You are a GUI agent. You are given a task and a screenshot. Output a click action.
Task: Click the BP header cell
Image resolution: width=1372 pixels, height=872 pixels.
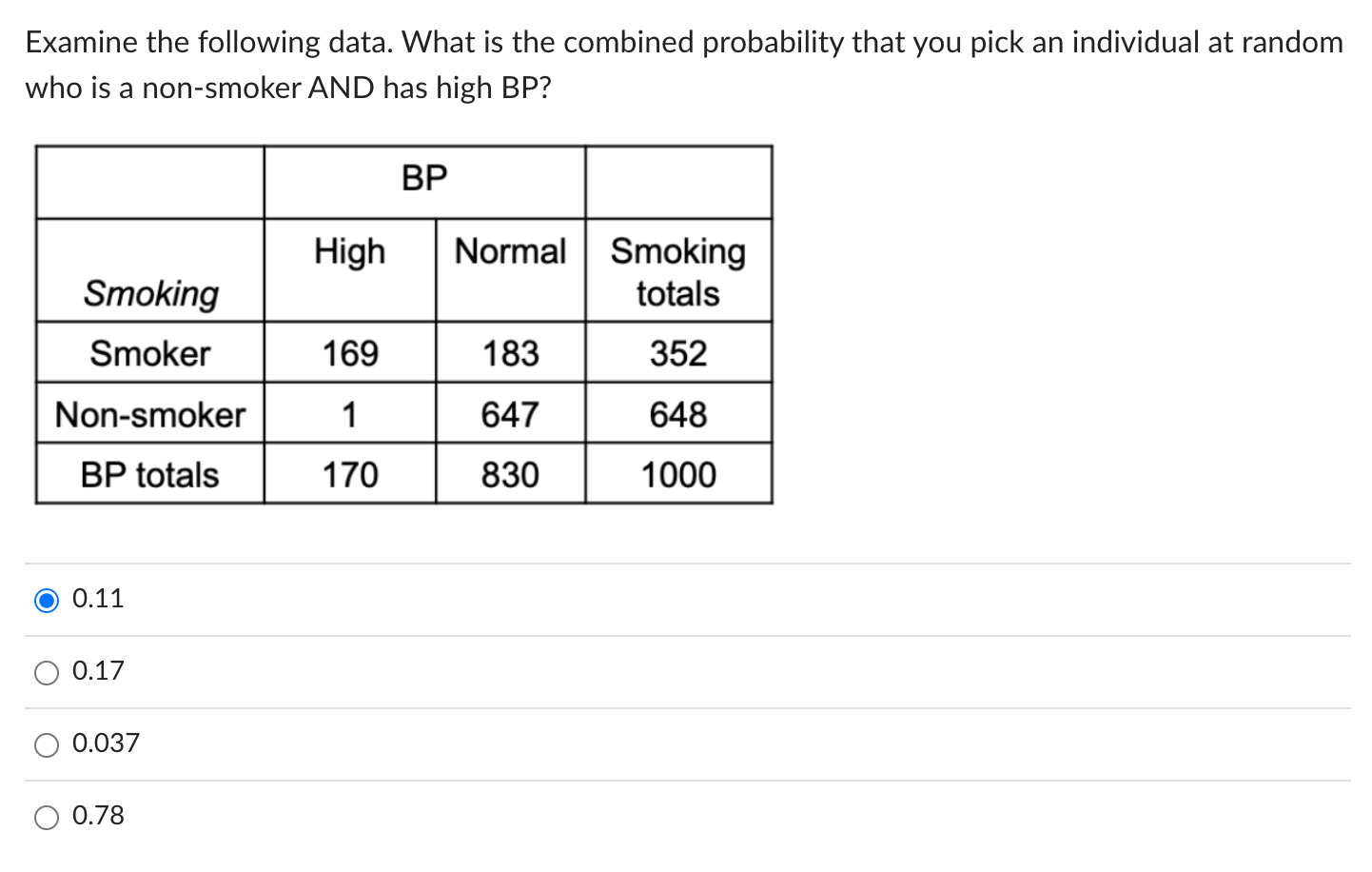click(423, 177)
